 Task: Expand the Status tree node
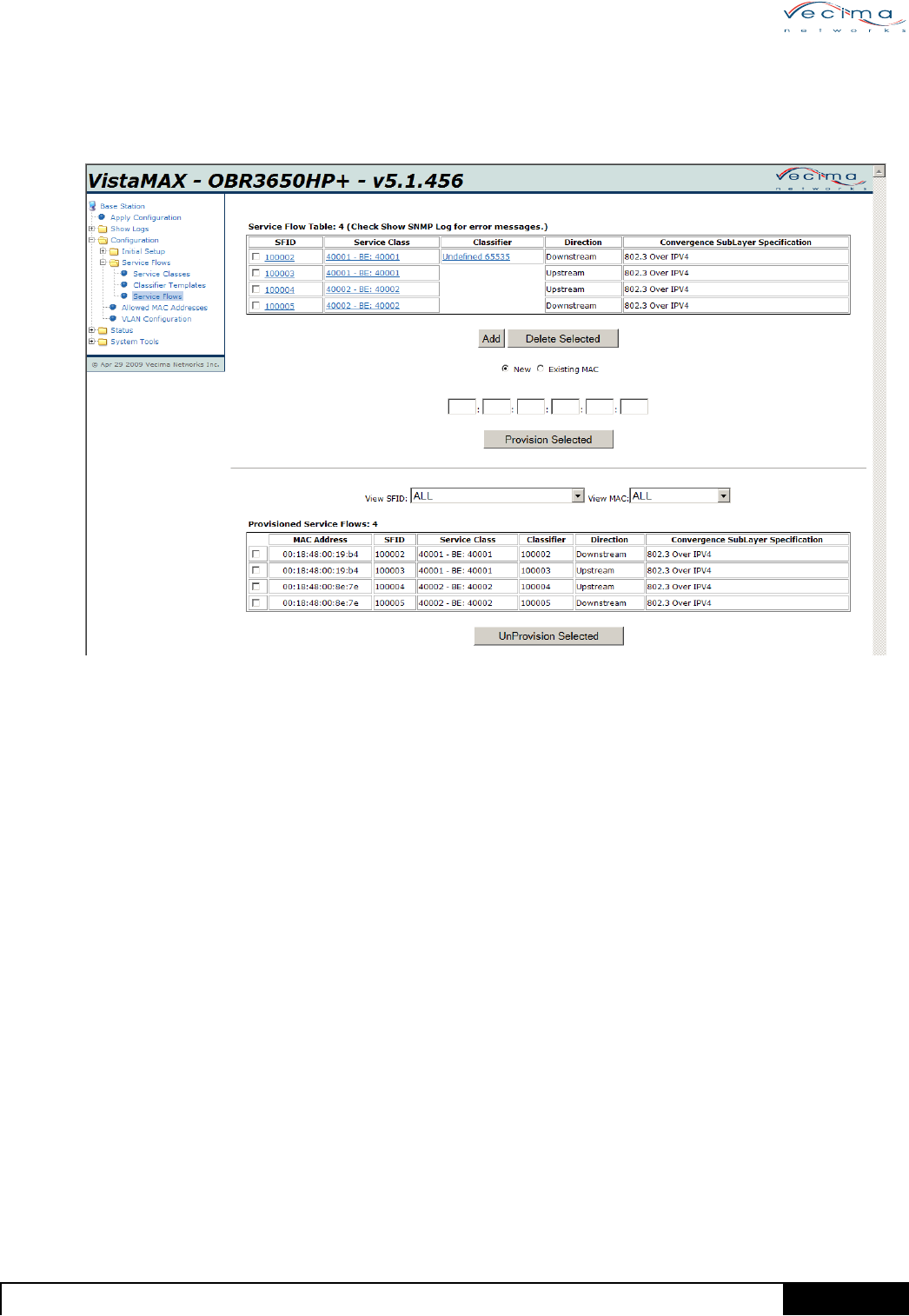[x=92, y=330]
